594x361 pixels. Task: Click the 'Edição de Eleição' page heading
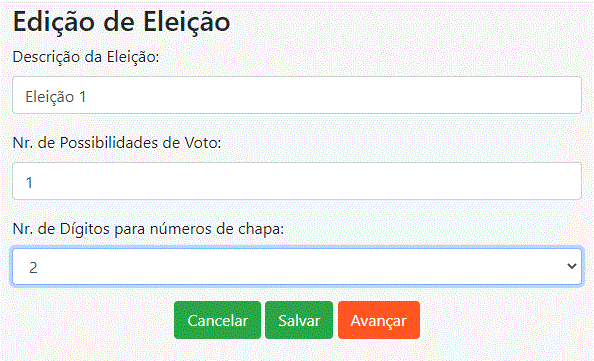click(x=121, y=22)
